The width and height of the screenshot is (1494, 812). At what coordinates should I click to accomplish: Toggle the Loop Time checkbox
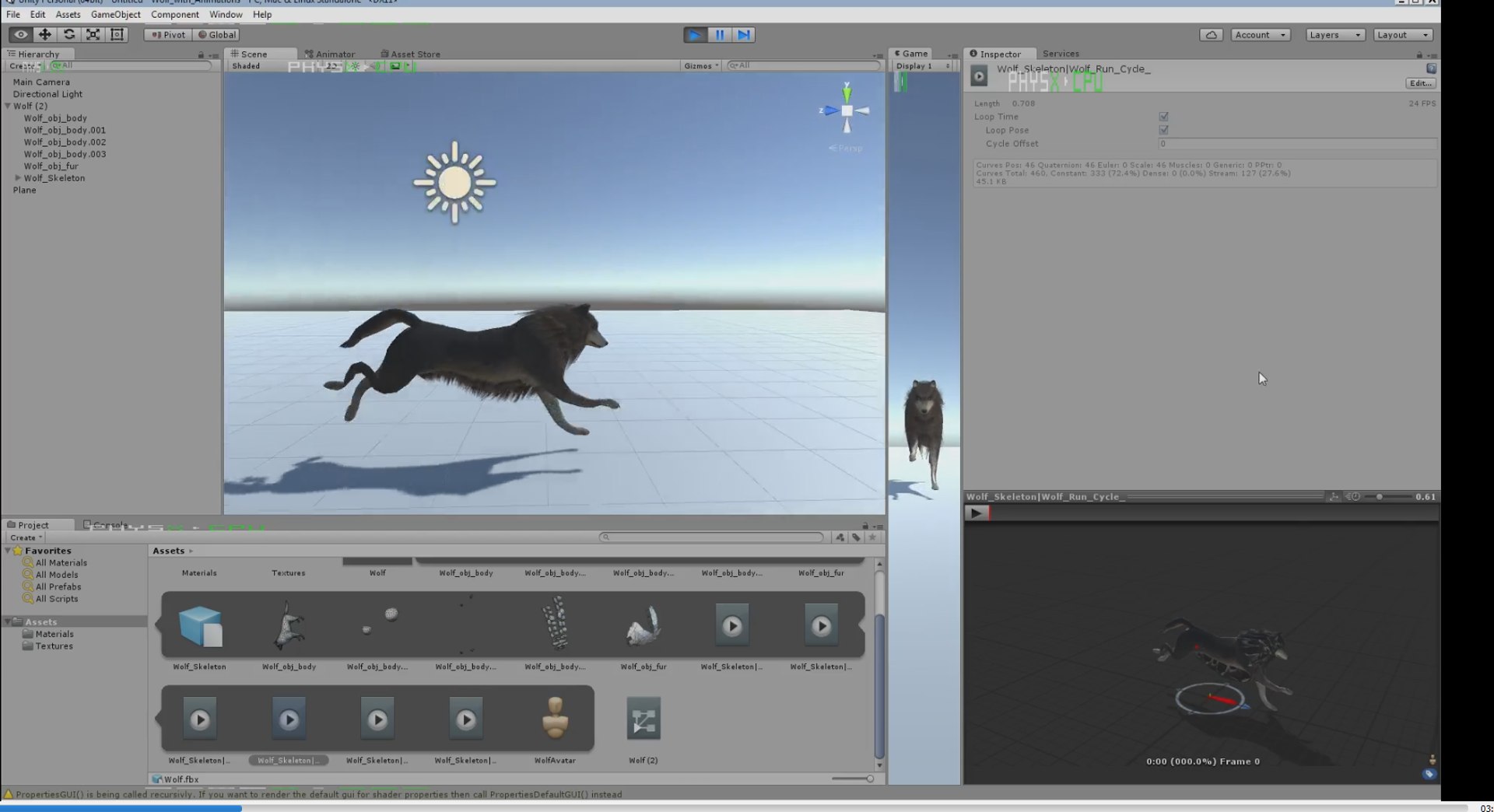coord(1163,117)
